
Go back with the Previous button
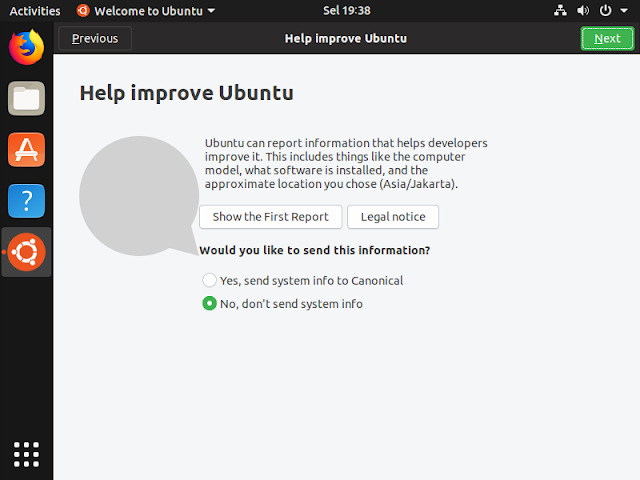click(x=95, y=38)
